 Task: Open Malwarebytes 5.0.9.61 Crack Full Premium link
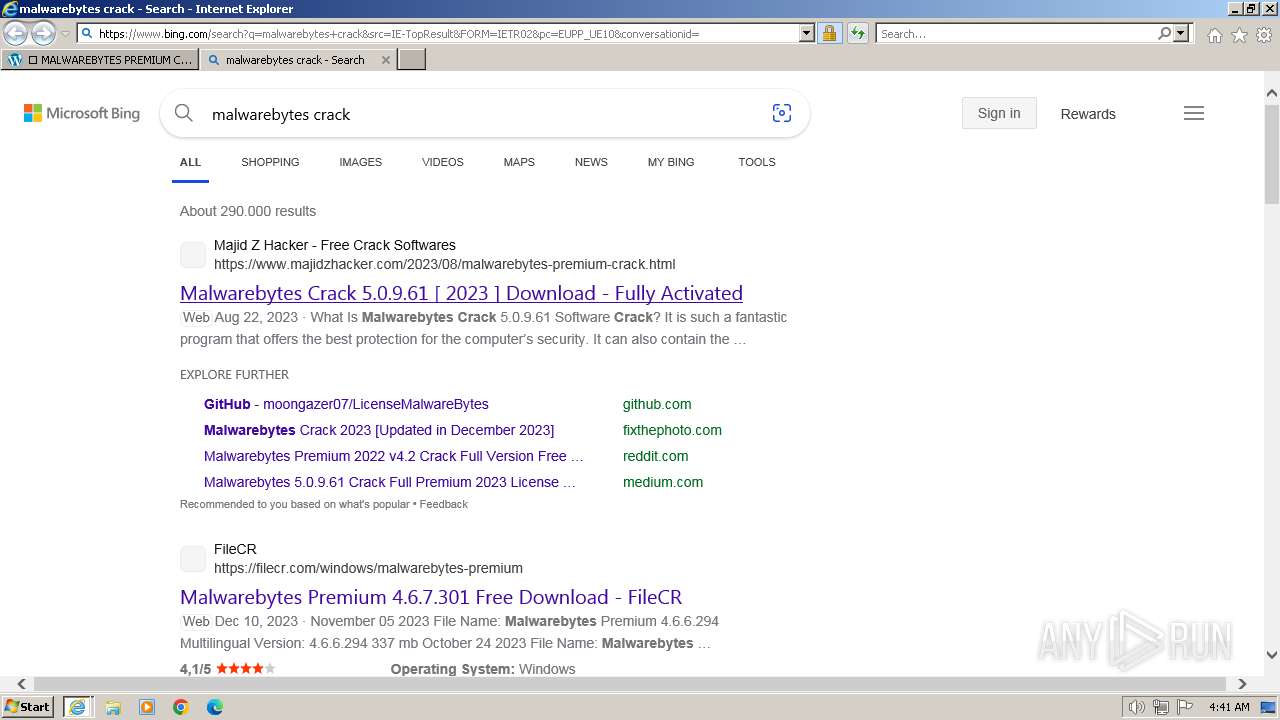coord(390,482)
